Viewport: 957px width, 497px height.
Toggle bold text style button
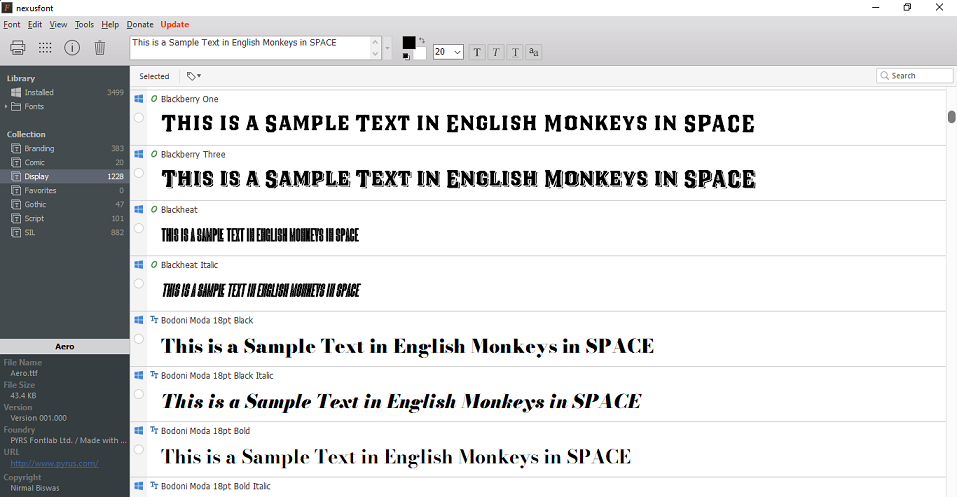coord(477,52)
